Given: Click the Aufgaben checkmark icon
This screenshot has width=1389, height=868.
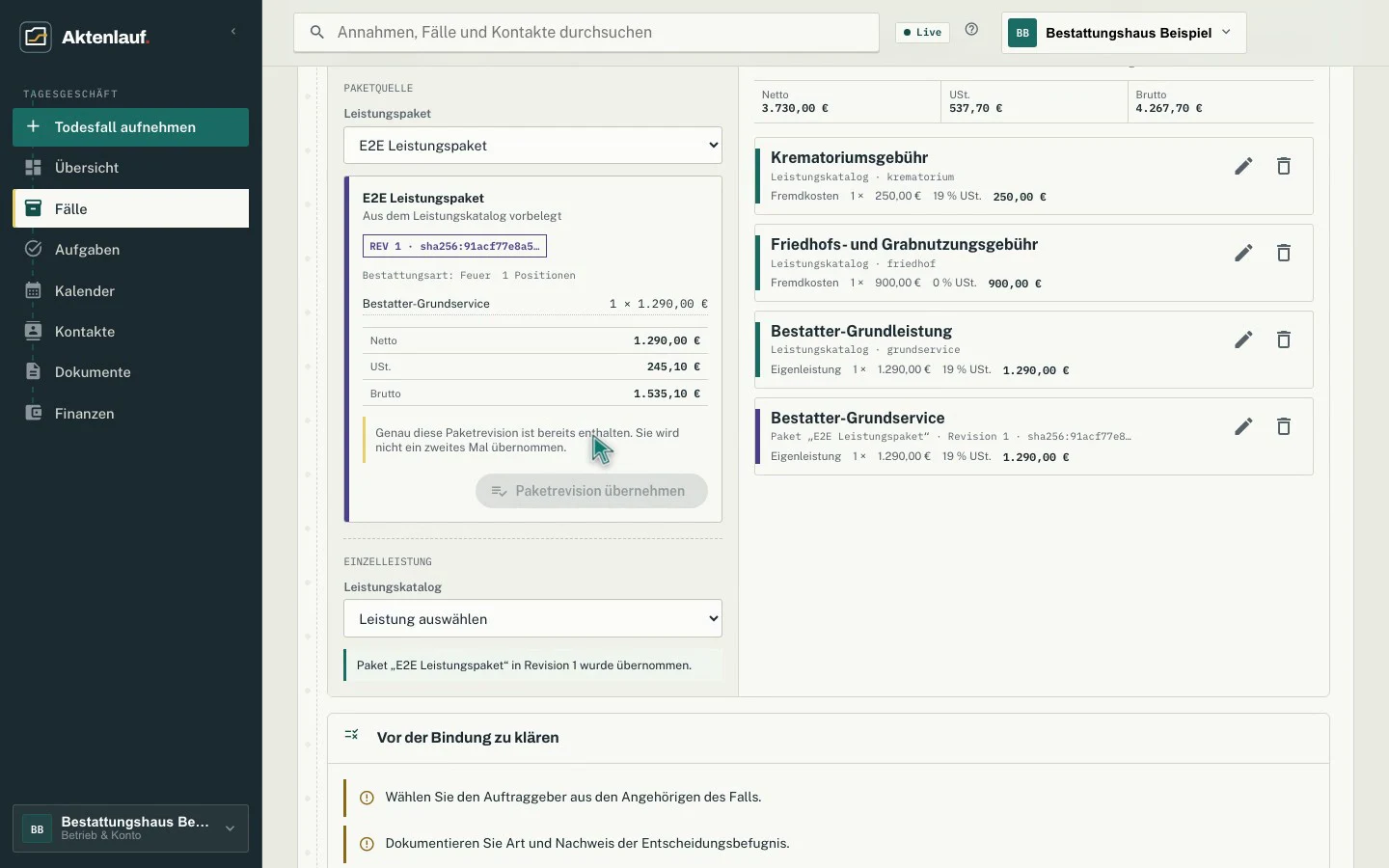Looking at the screenshot, I should 33,249.
